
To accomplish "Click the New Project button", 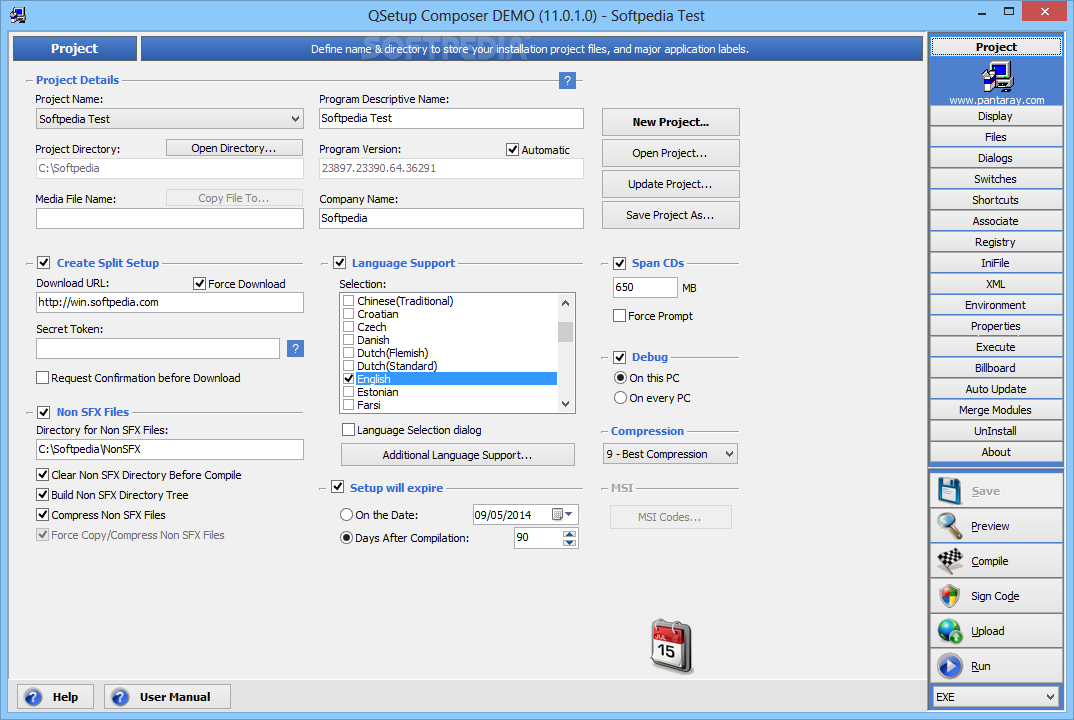I will coord(671,122).
